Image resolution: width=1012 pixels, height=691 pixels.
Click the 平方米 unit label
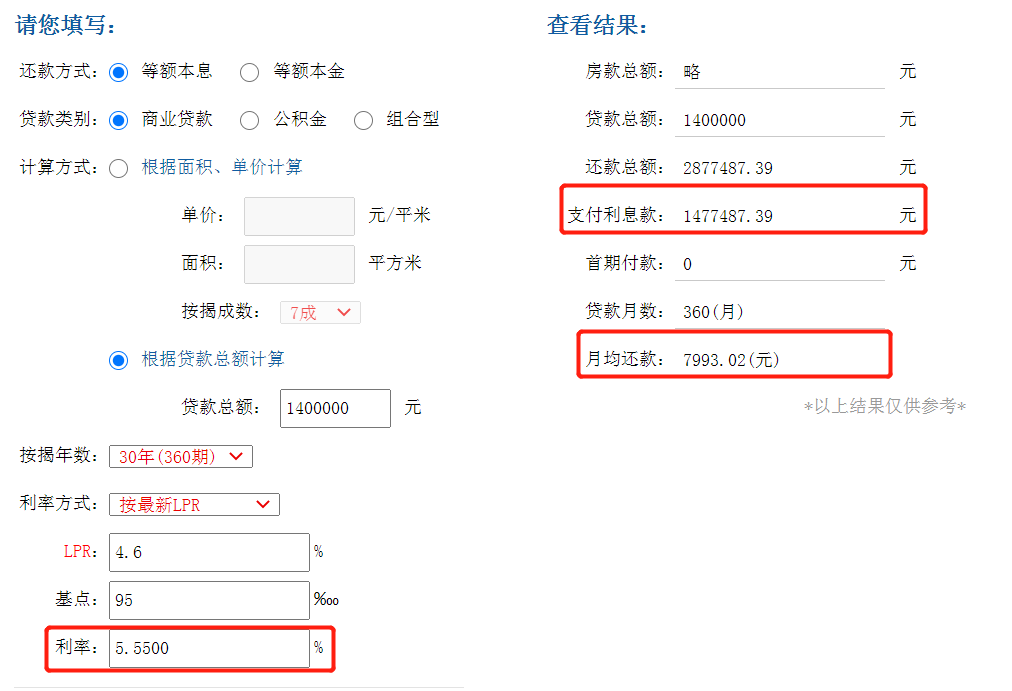click(395, 263)
